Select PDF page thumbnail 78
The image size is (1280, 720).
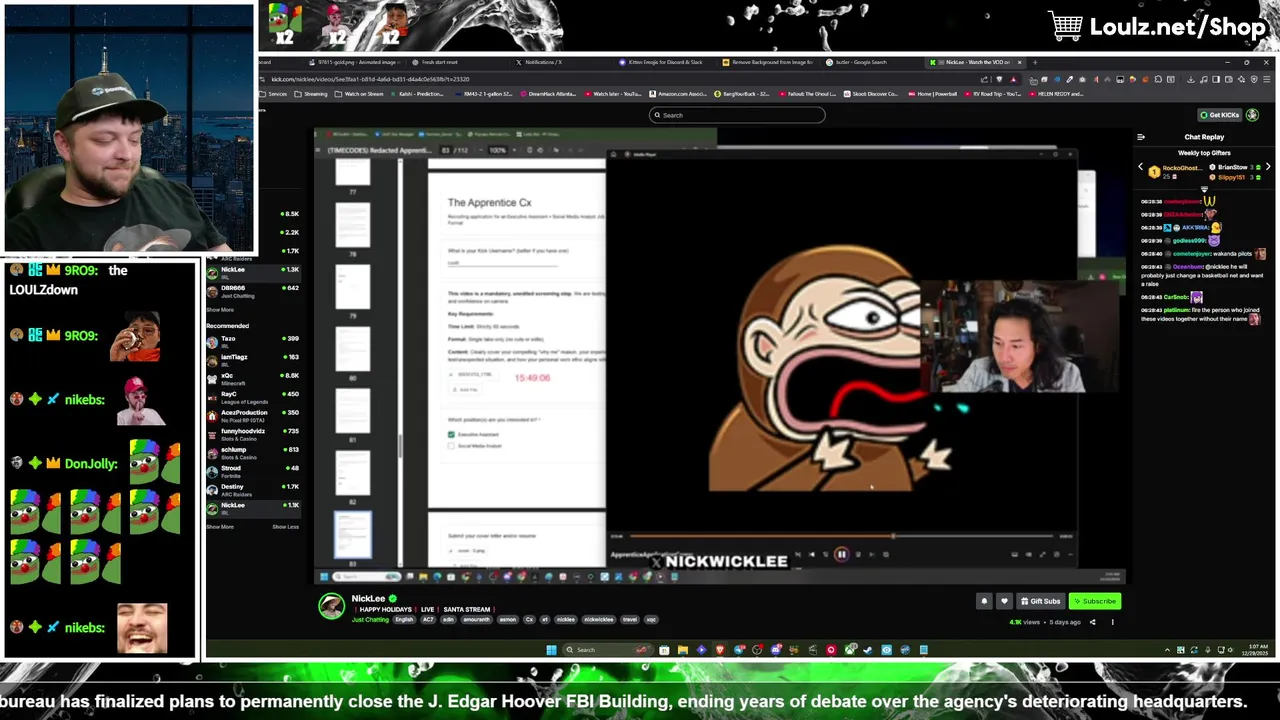point(353,225)
